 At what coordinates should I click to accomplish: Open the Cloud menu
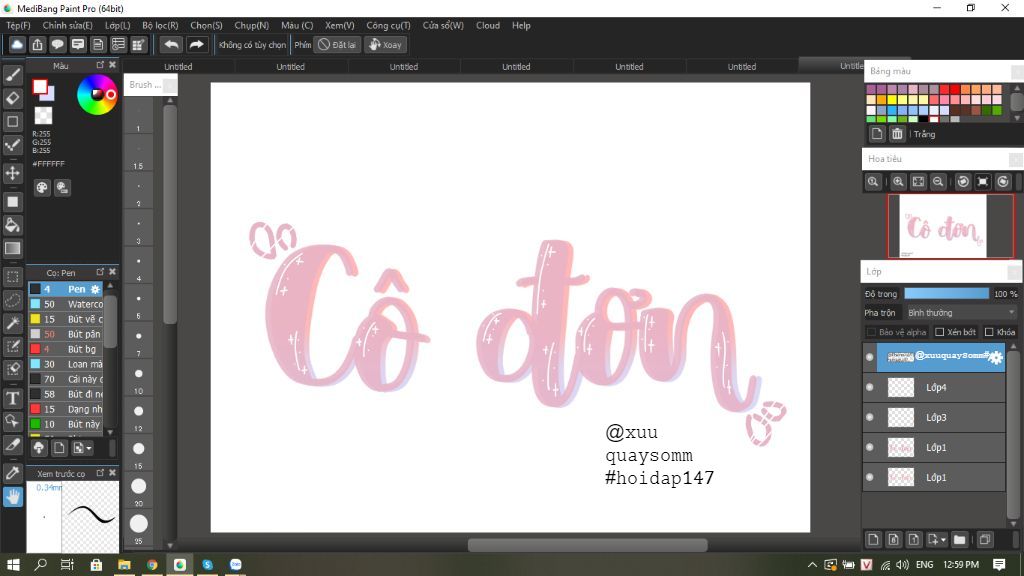488,25
